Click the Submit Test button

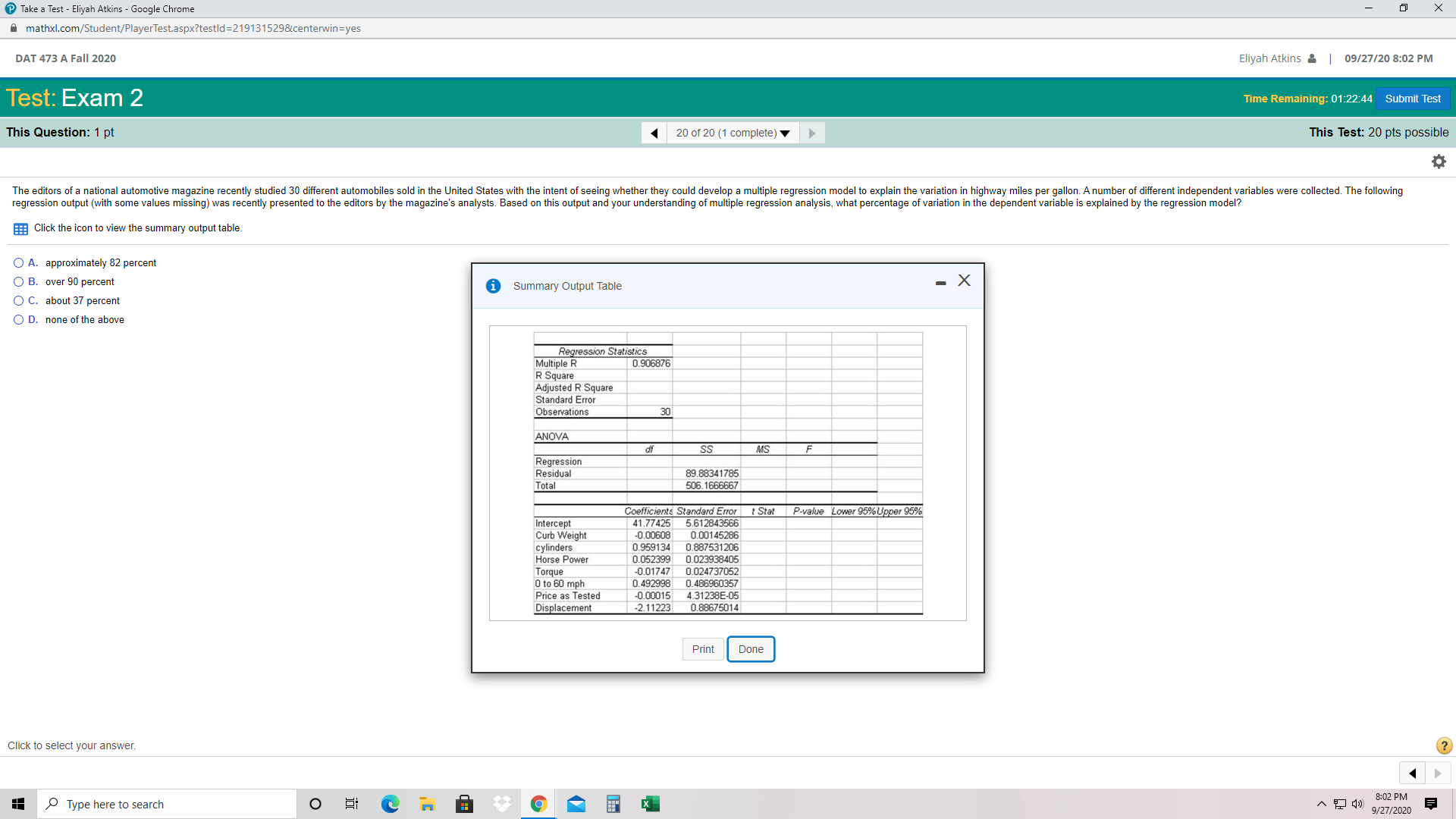pos(1412,99)
